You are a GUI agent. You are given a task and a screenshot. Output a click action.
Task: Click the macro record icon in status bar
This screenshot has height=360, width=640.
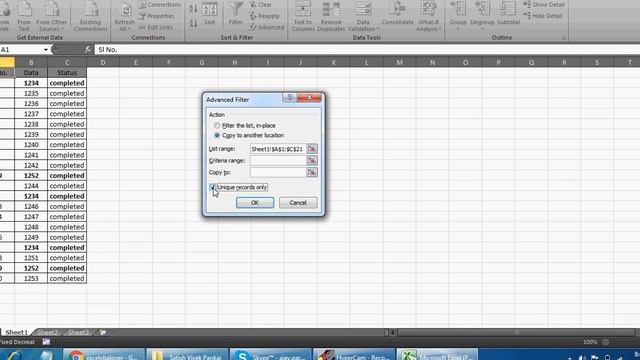pyautogui.click(x=46, y=342)
